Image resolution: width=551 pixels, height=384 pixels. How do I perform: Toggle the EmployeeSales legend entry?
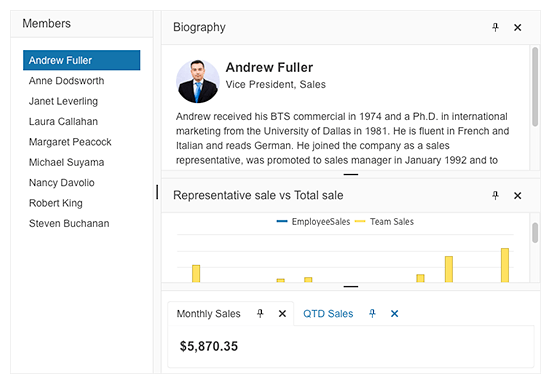(x=313, y=222)
